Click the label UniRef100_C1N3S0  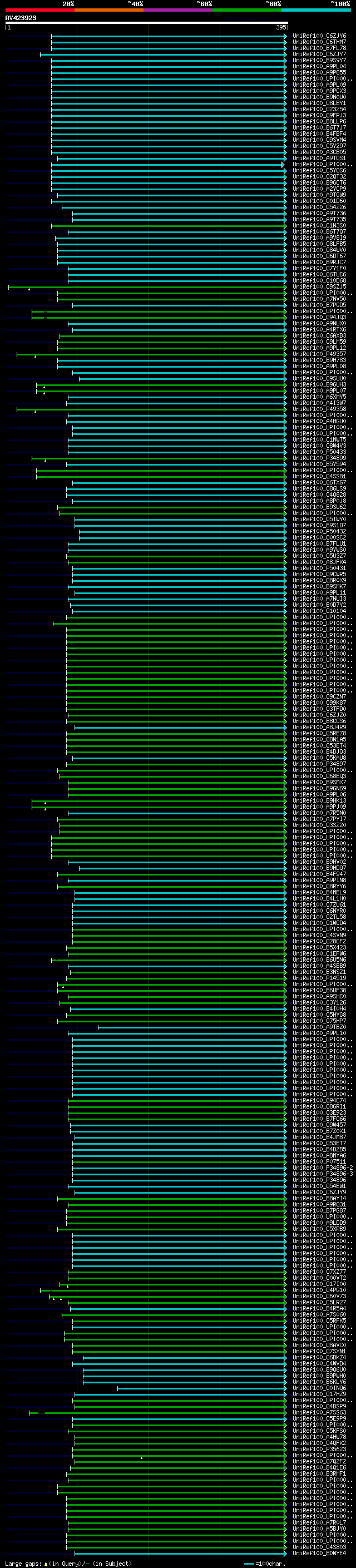click(x=319, y=226)
